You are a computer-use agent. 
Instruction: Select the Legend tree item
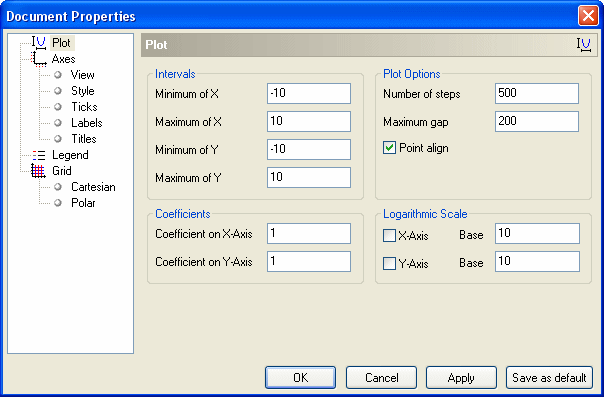click(70, 155)
